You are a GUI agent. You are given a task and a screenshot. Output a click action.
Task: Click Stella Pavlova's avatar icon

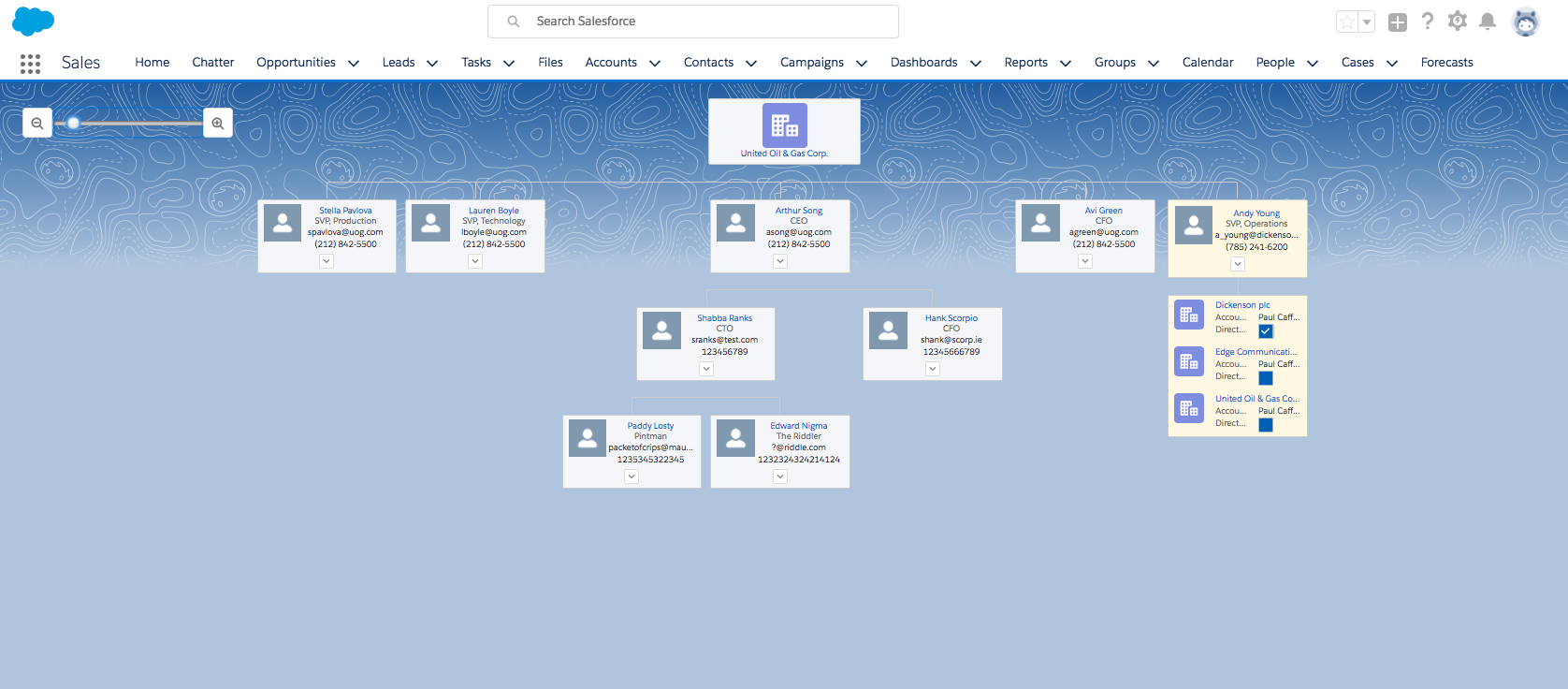pos(283,223)
